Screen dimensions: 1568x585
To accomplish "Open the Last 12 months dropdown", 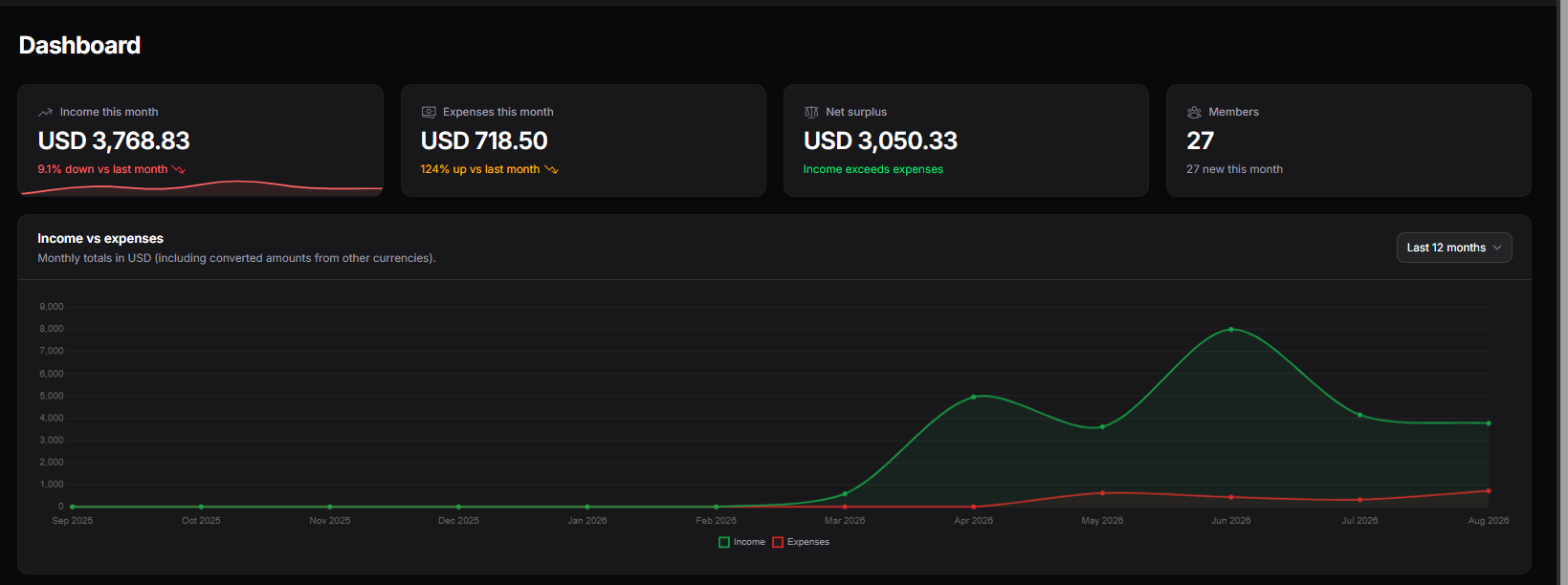I will tap(1454, 248).
